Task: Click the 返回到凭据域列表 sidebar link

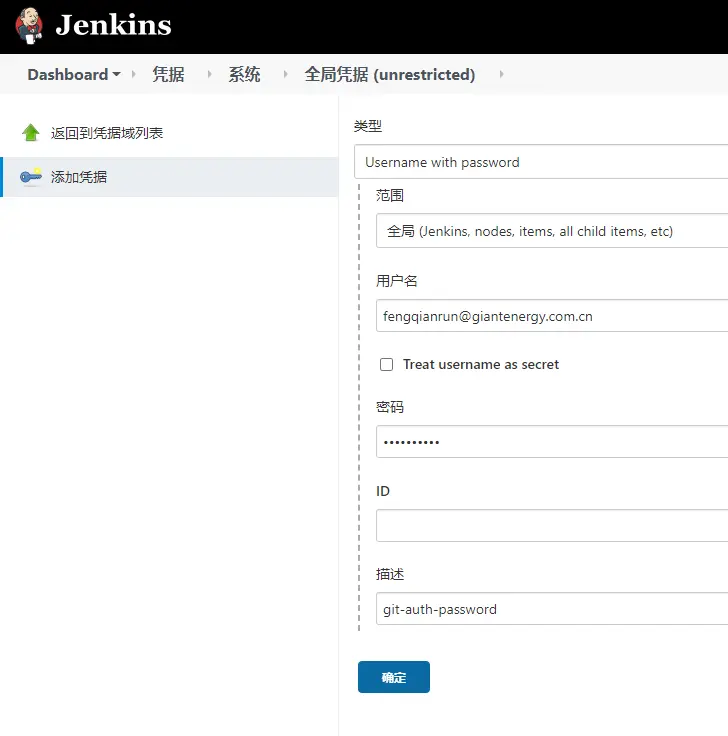Action: (107, 133)
